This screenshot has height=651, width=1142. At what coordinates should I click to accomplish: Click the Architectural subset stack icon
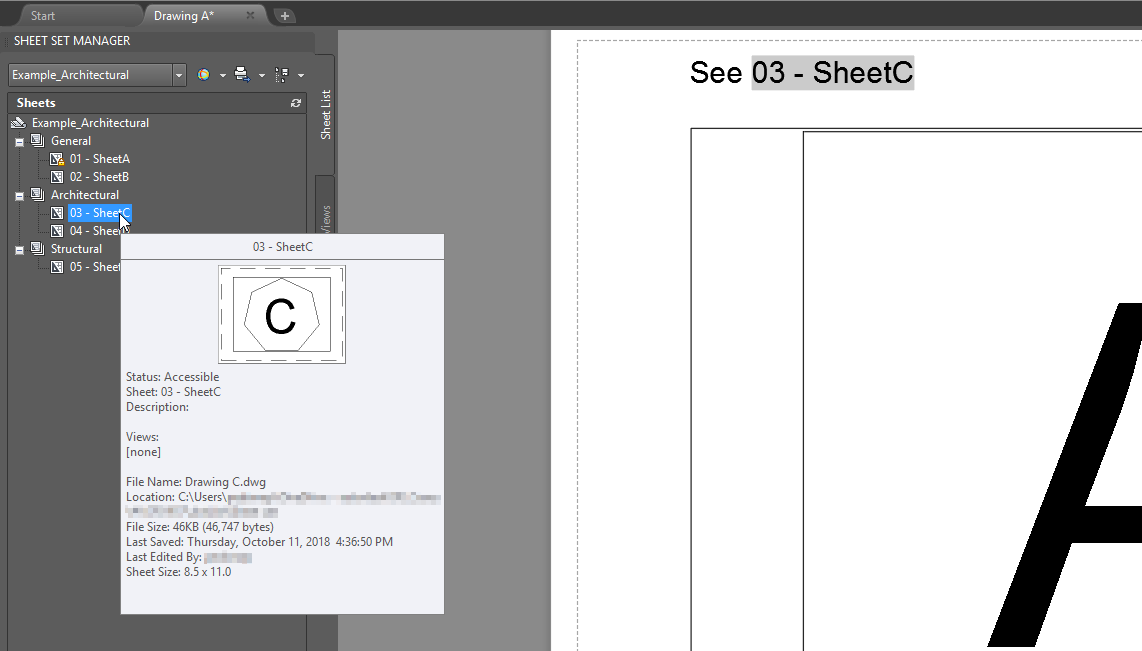pos(36,194)
